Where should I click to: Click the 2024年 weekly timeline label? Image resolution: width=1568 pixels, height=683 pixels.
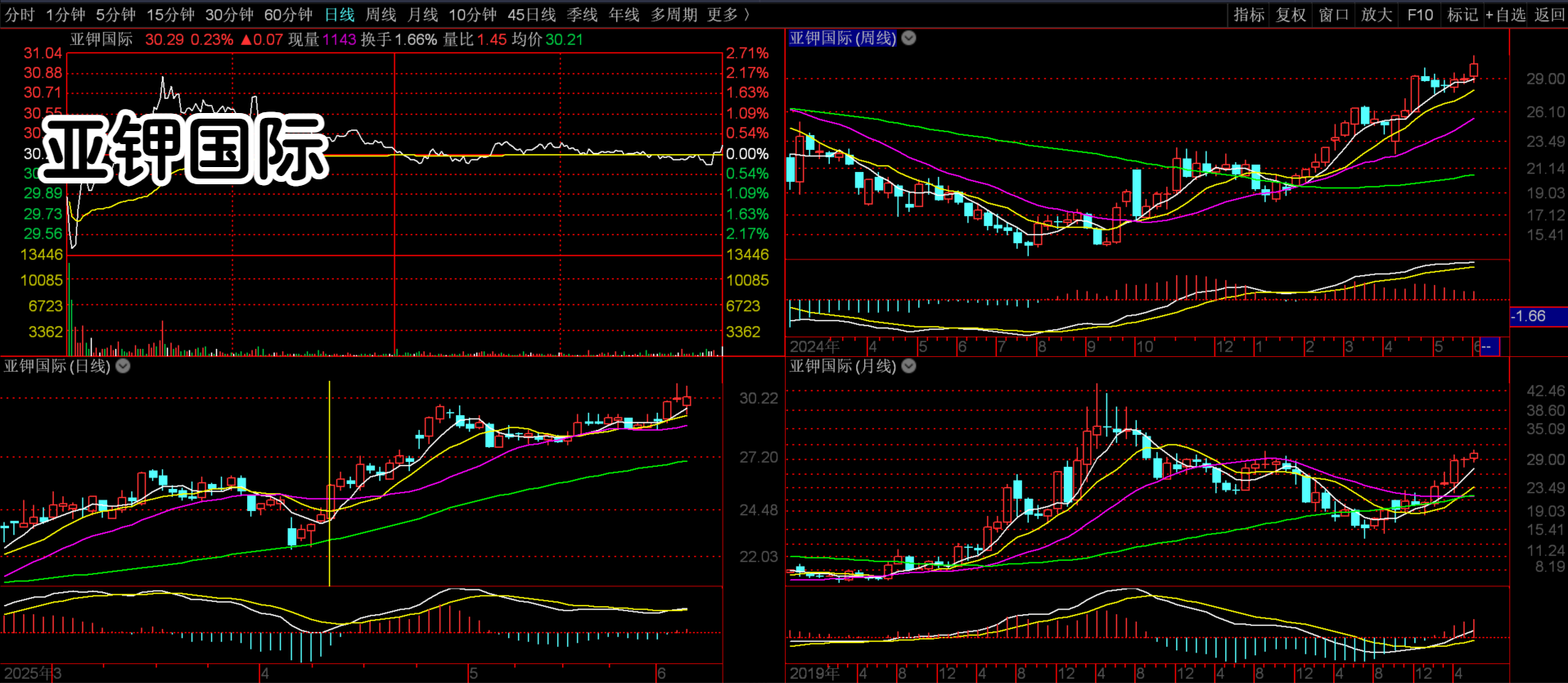click(x=815, y=346)
